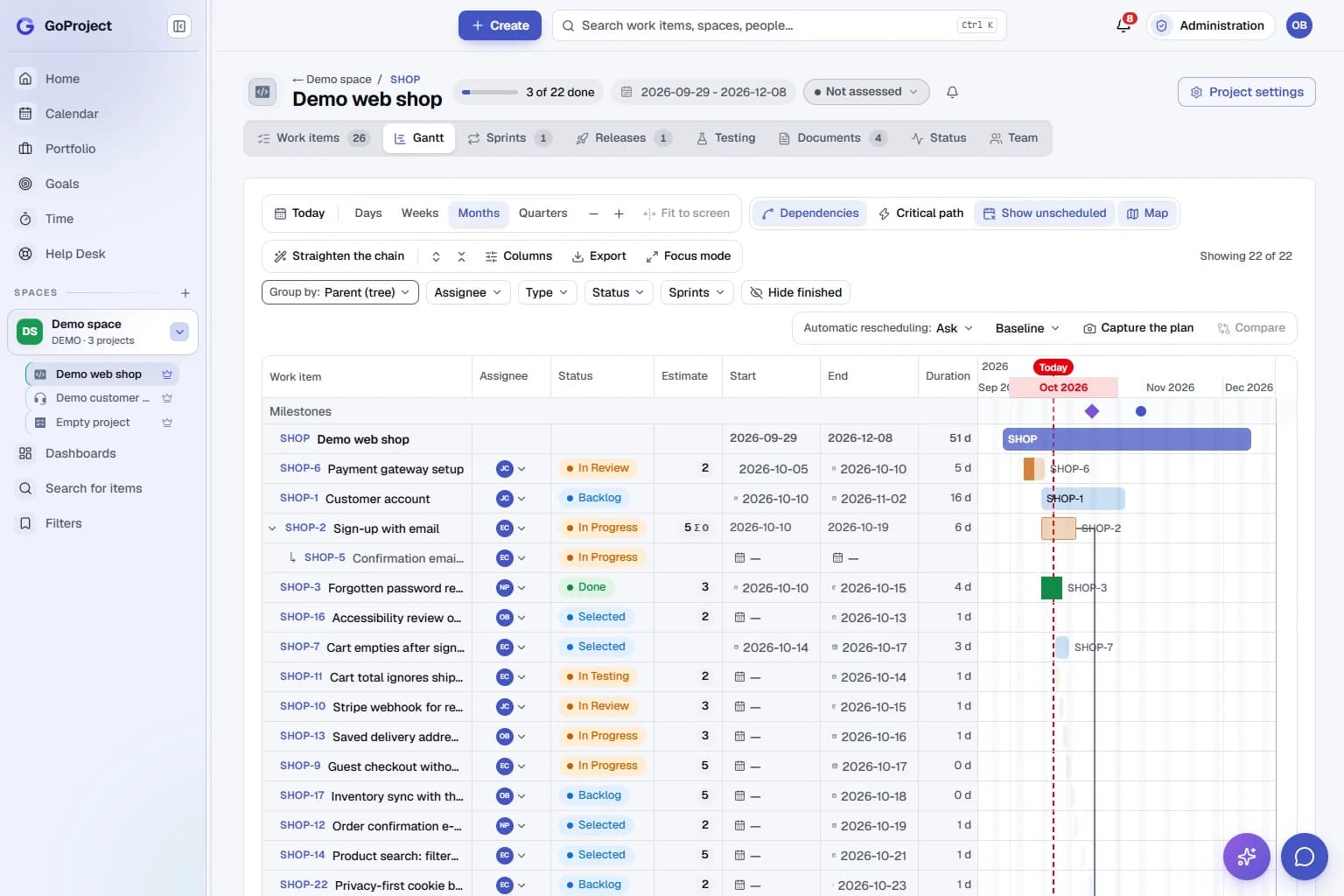
Task: Click the Create button
Action: point(500,25)
